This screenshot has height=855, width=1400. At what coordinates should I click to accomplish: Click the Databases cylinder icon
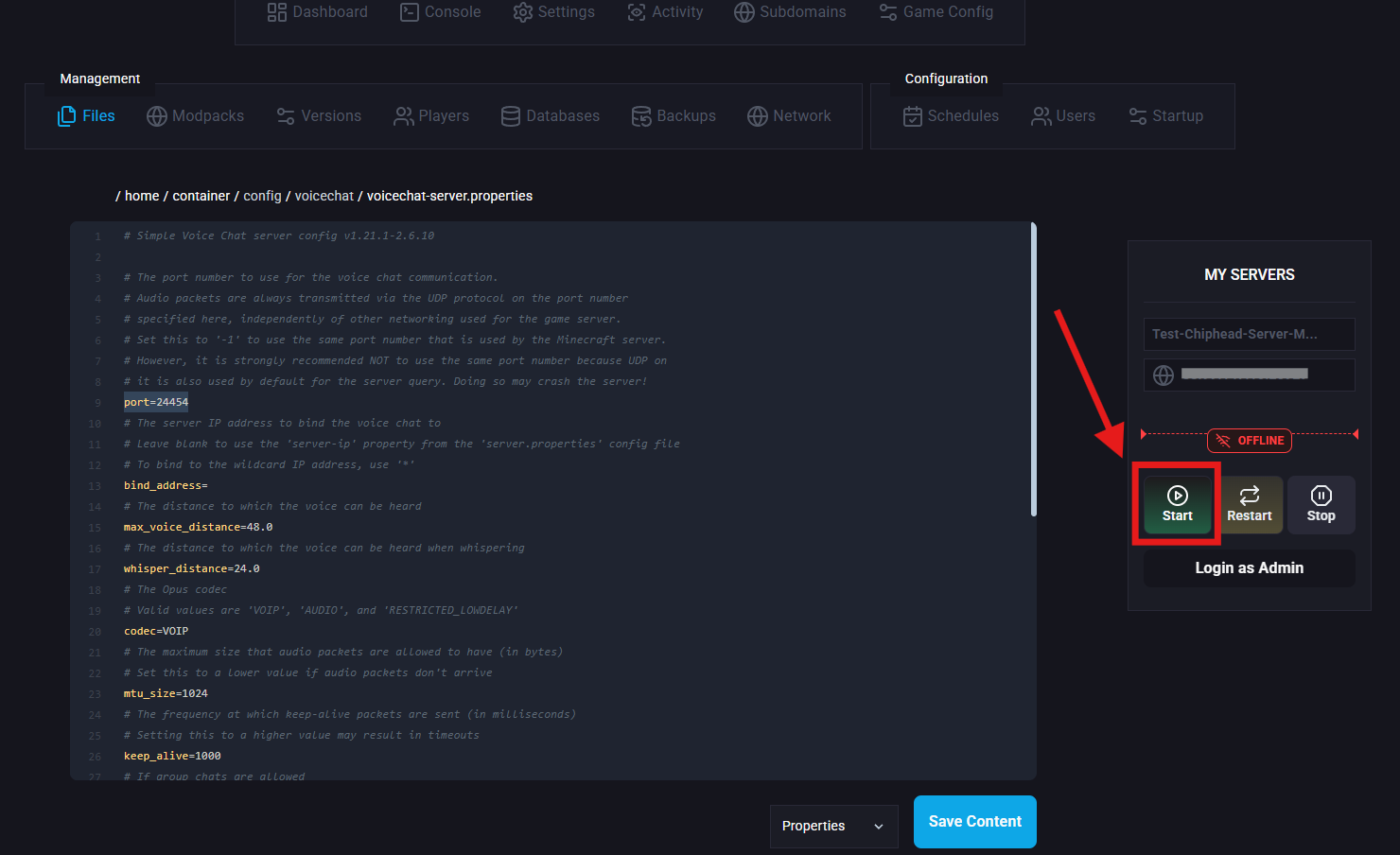[511, 116]
